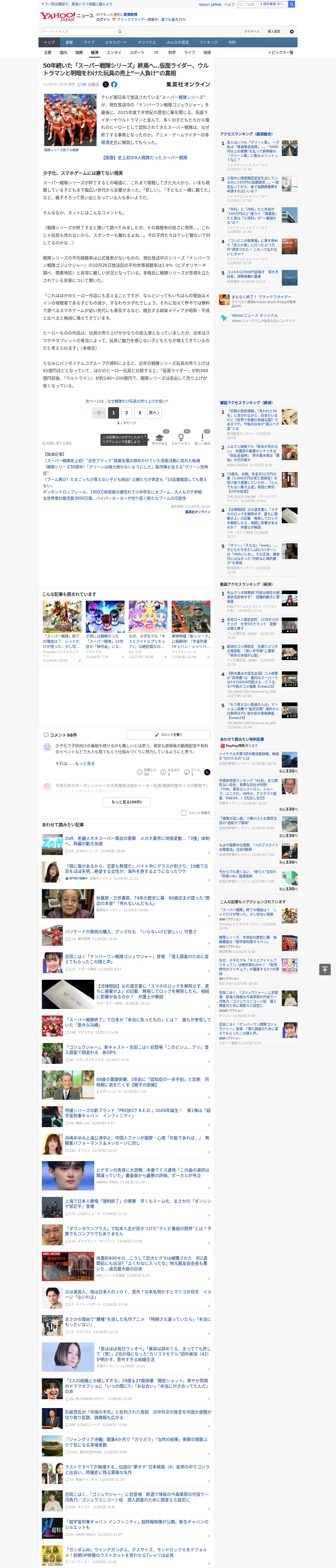Click the magnifier icon in the keyword search box
The image size is (336, 1568).
coord(120,32)
